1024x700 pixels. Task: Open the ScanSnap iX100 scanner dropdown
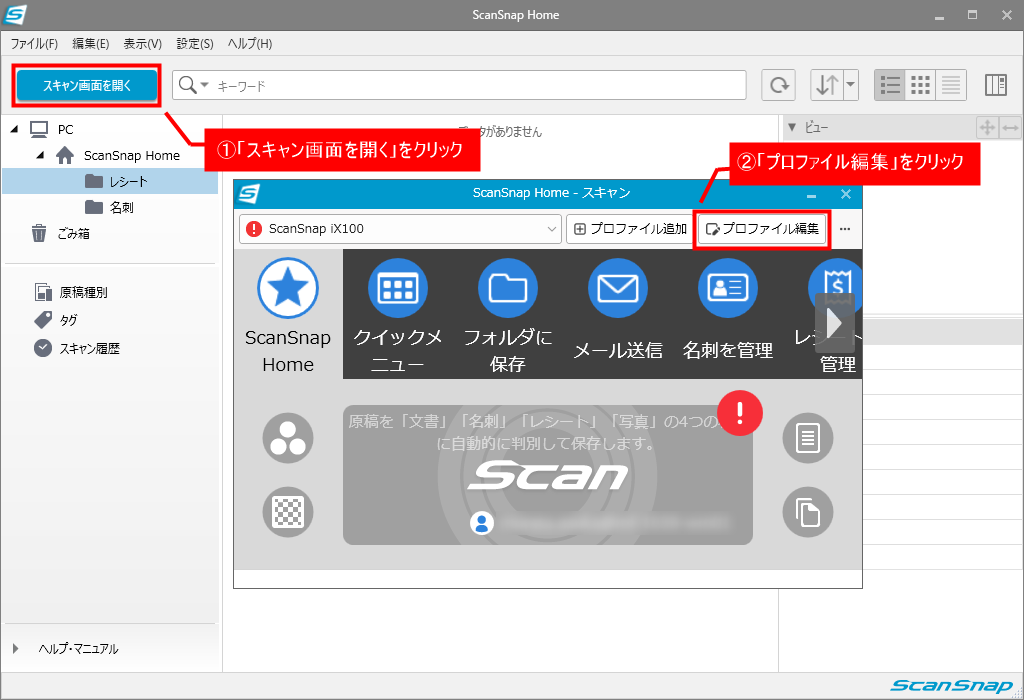pos(400,229)
